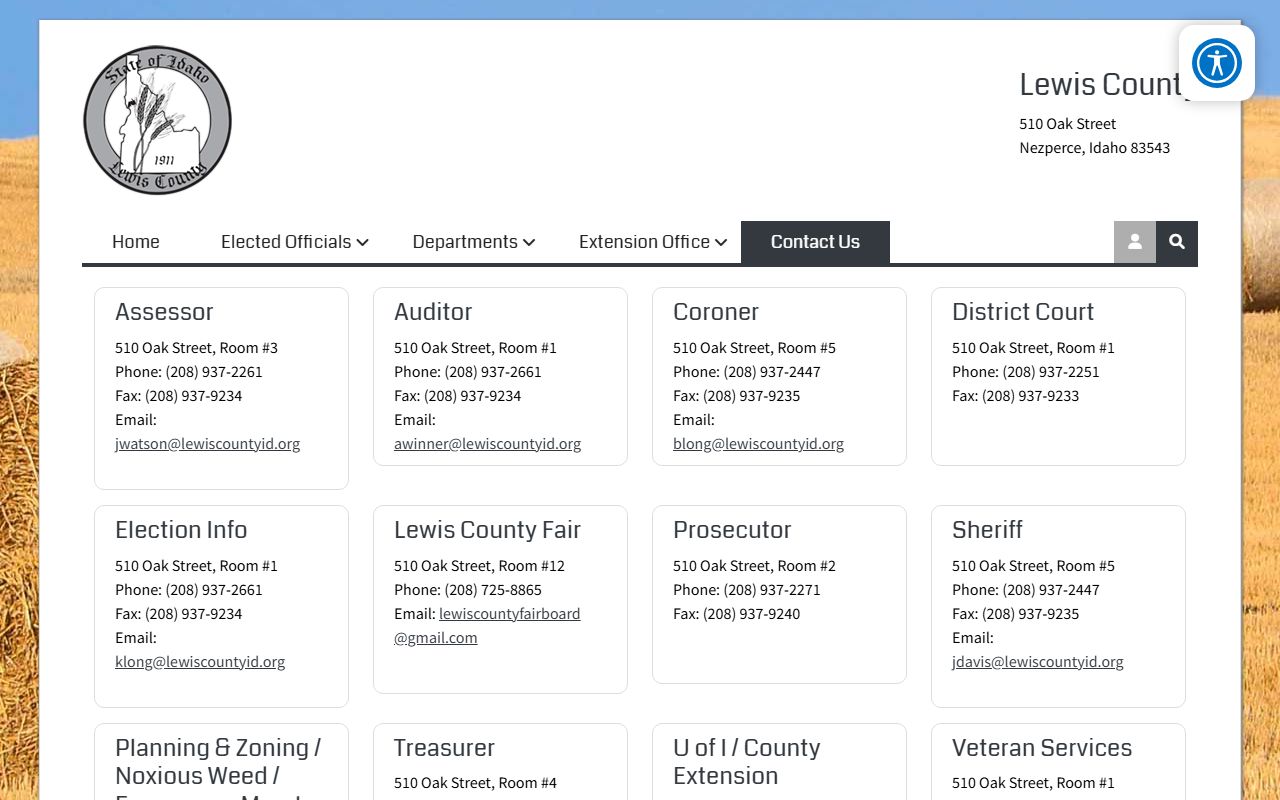Image resolution: width=1280 pixels, height=800 pixels.
Task: Open the search magnifier icon
Action: pyautogui.click(x=1177, y=242)
